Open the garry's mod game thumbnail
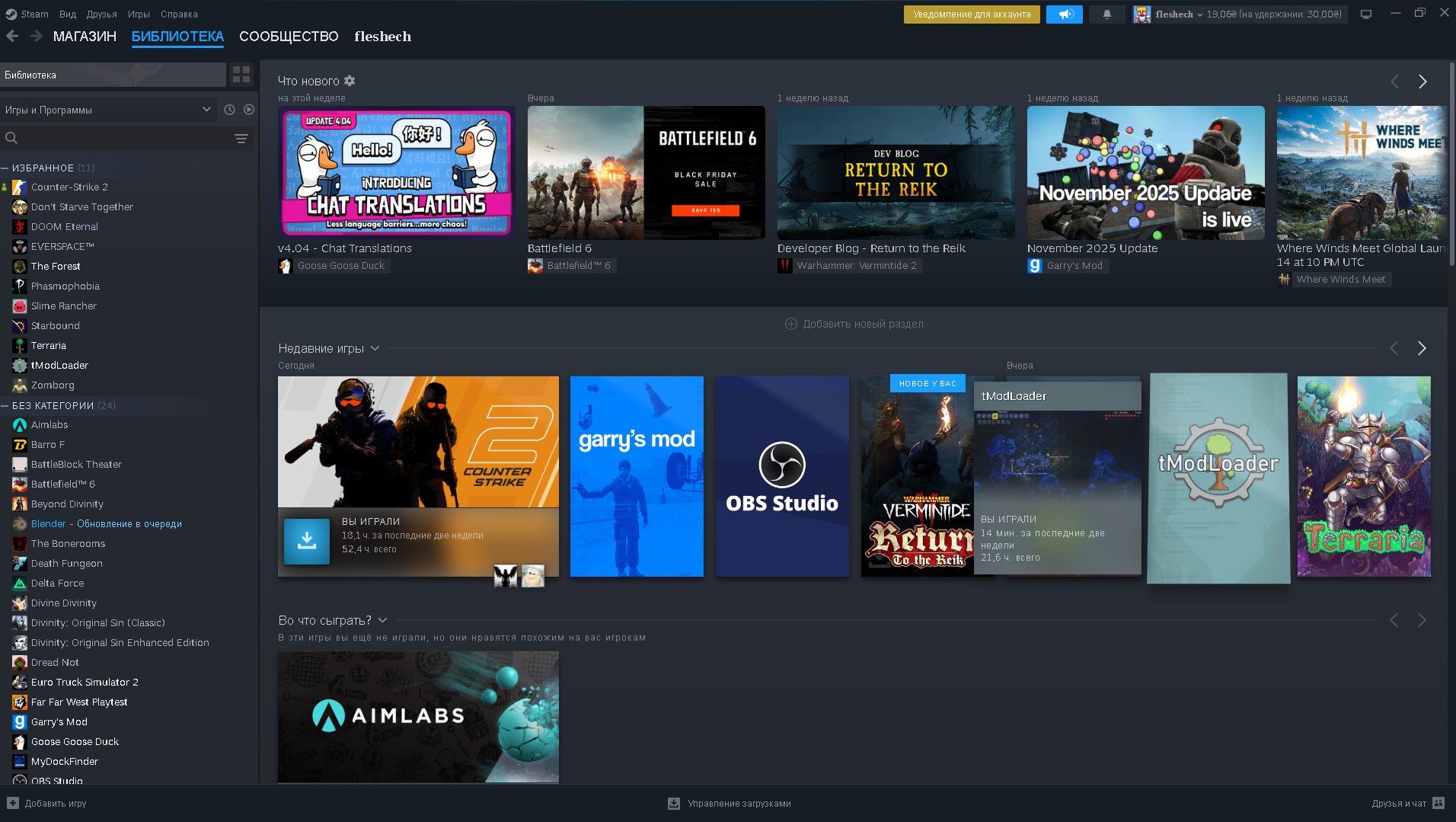Screen dimensions: 1456x822 point(637,476)
